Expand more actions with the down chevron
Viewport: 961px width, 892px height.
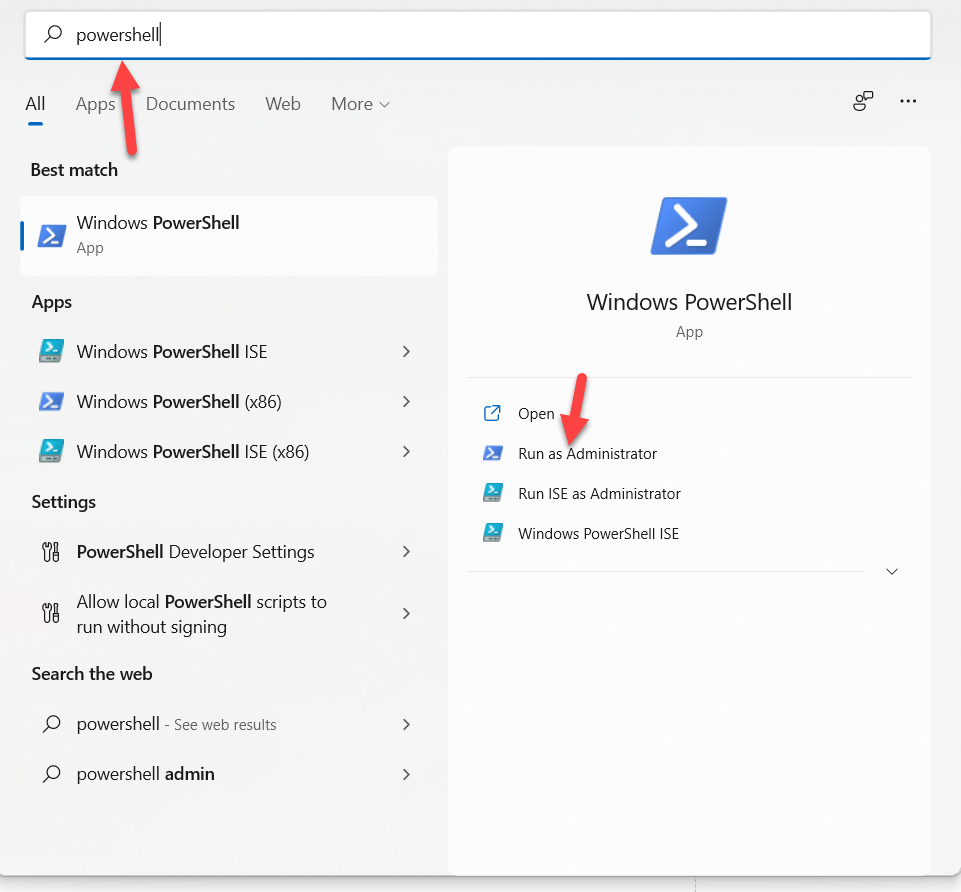pos(892,572)
